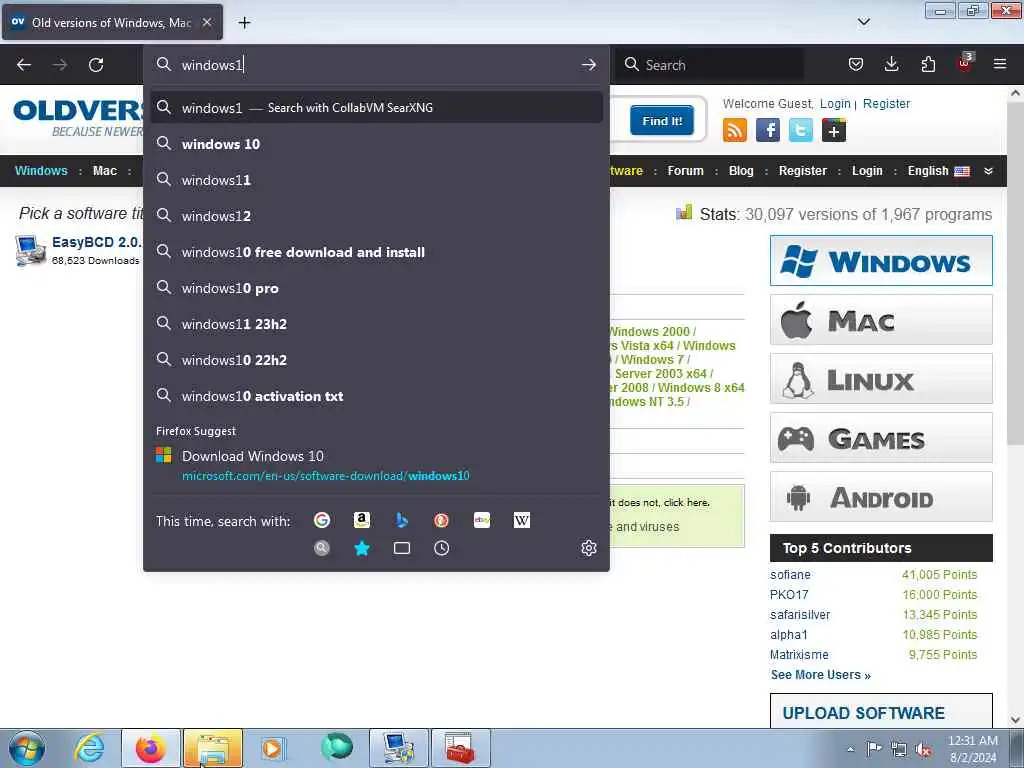Click the eBay one-off search icon
1024x768 pixels.
tap(482, 520)
